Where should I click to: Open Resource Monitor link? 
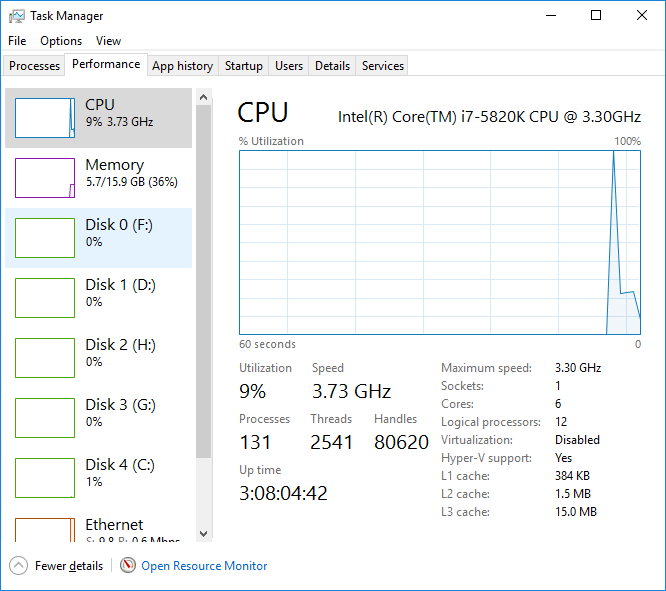coord(204,566)
